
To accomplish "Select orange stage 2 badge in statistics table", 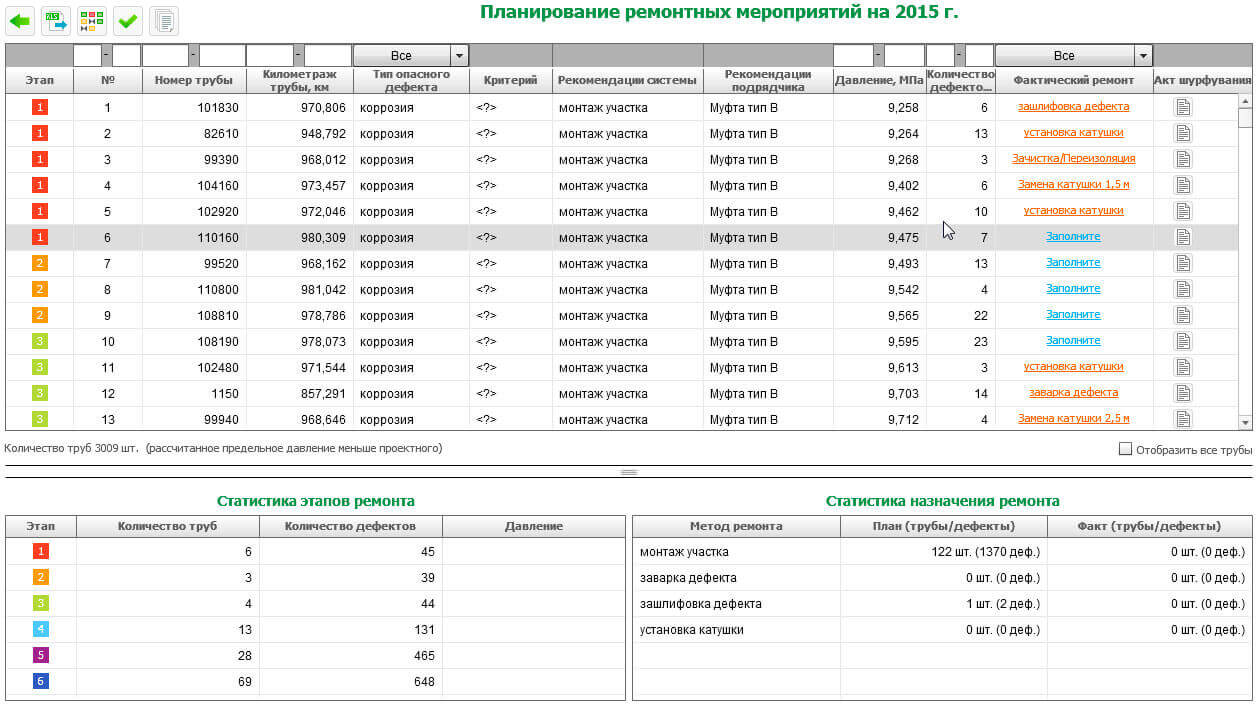I will (x=40, y=577).
